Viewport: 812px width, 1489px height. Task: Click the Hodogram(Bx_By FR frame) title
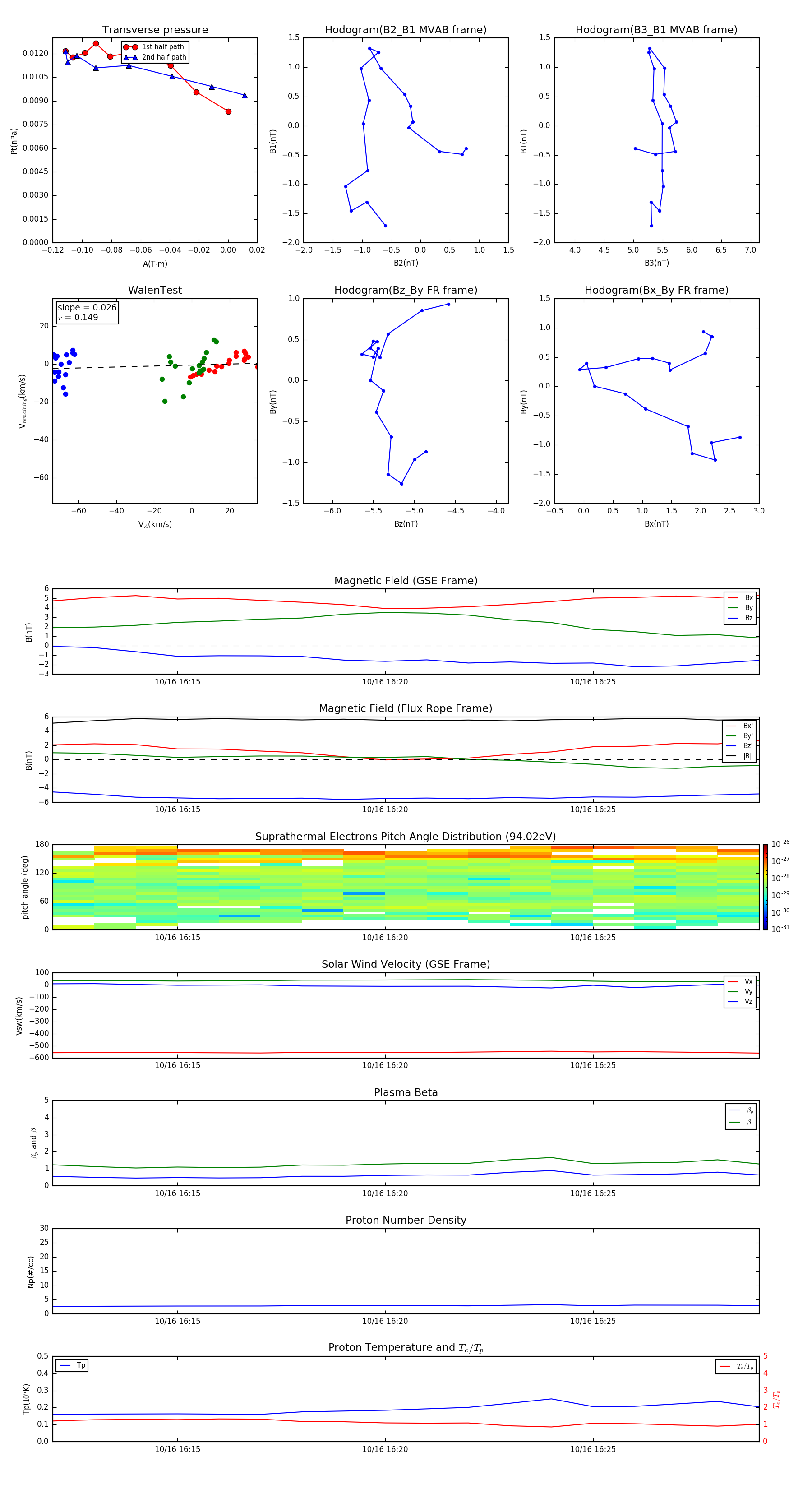[x=656, y=290]
